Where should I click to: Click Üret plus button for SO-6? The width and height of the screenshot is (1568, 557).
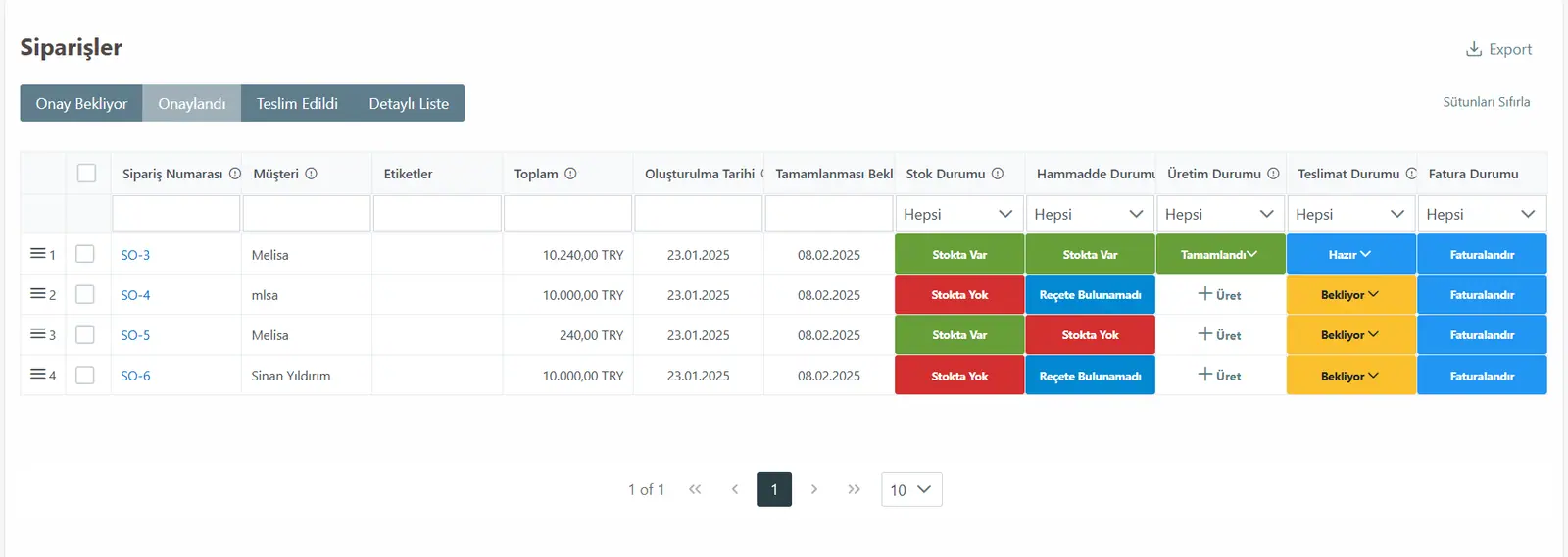pyautogui.click(x=1219, y=375)
